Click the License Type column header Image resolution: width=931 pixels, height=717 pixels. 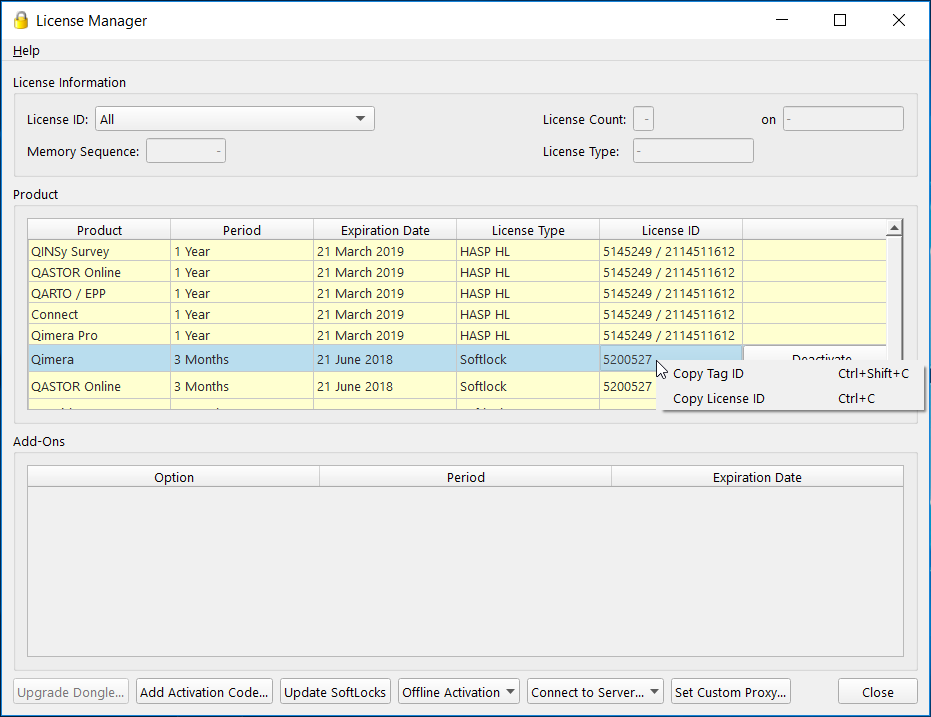(x=528, y=230)
